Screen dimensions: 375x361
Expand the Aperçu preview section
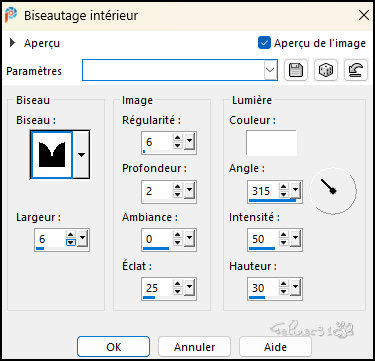pyautogui.click(x=13, y=43)
